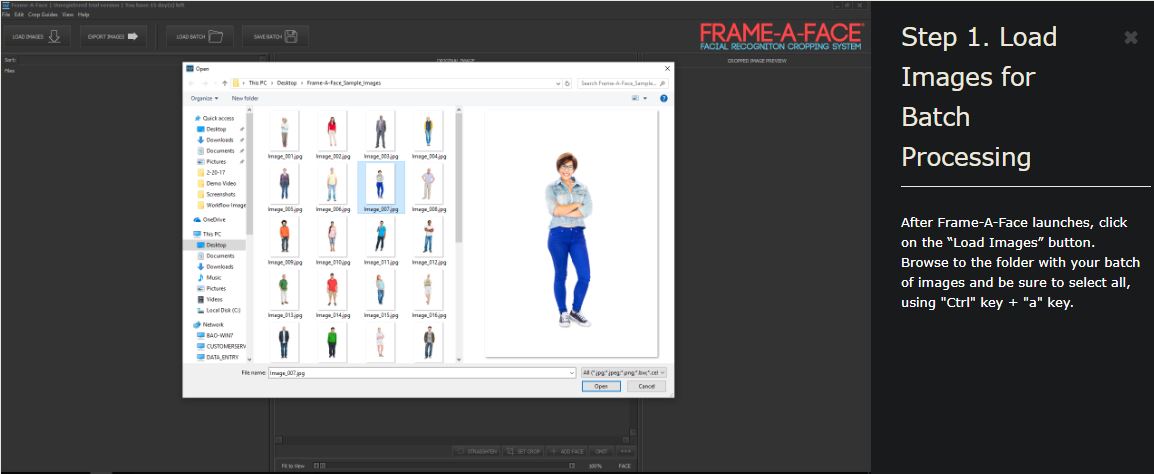Open the Edit menu in Frame-A-Face
The image size is (1154, 474).
point(18,15)
